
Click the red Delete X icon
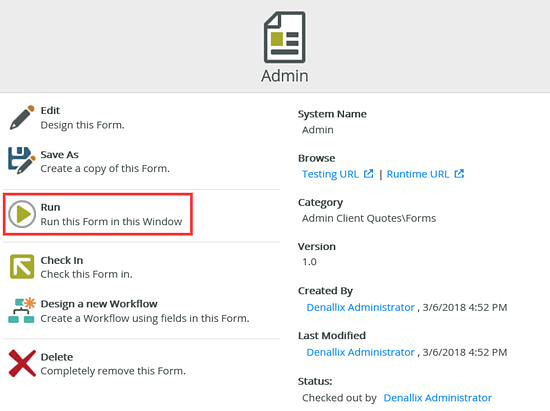(22, 363)
